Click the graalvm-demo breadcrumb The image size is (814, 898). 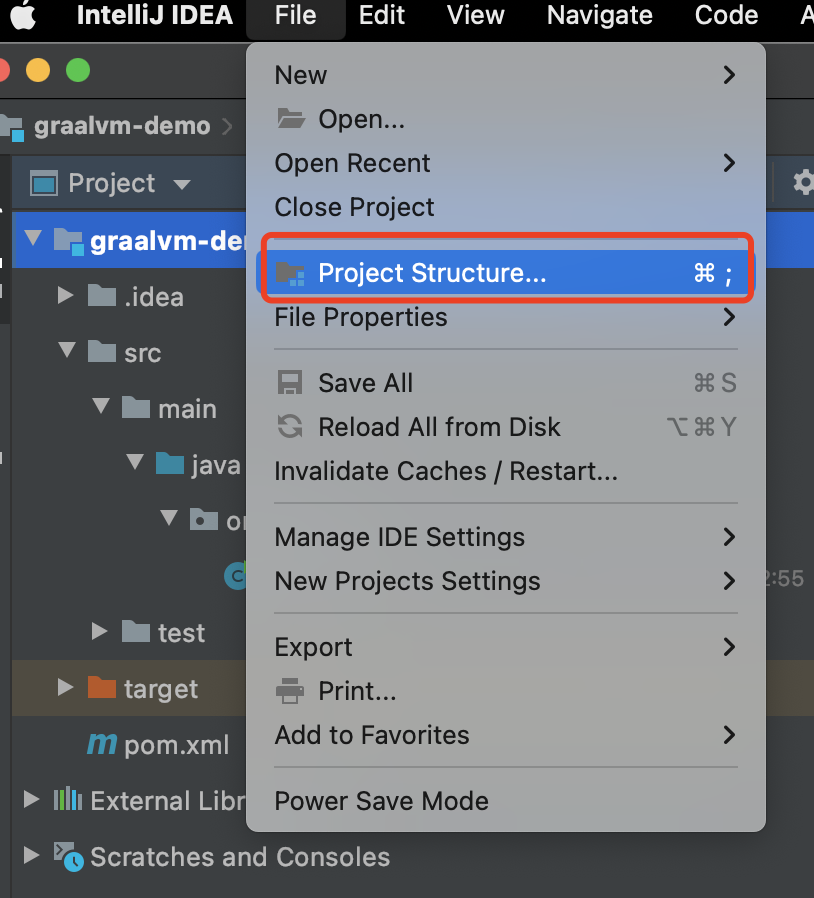click(121, 126)
